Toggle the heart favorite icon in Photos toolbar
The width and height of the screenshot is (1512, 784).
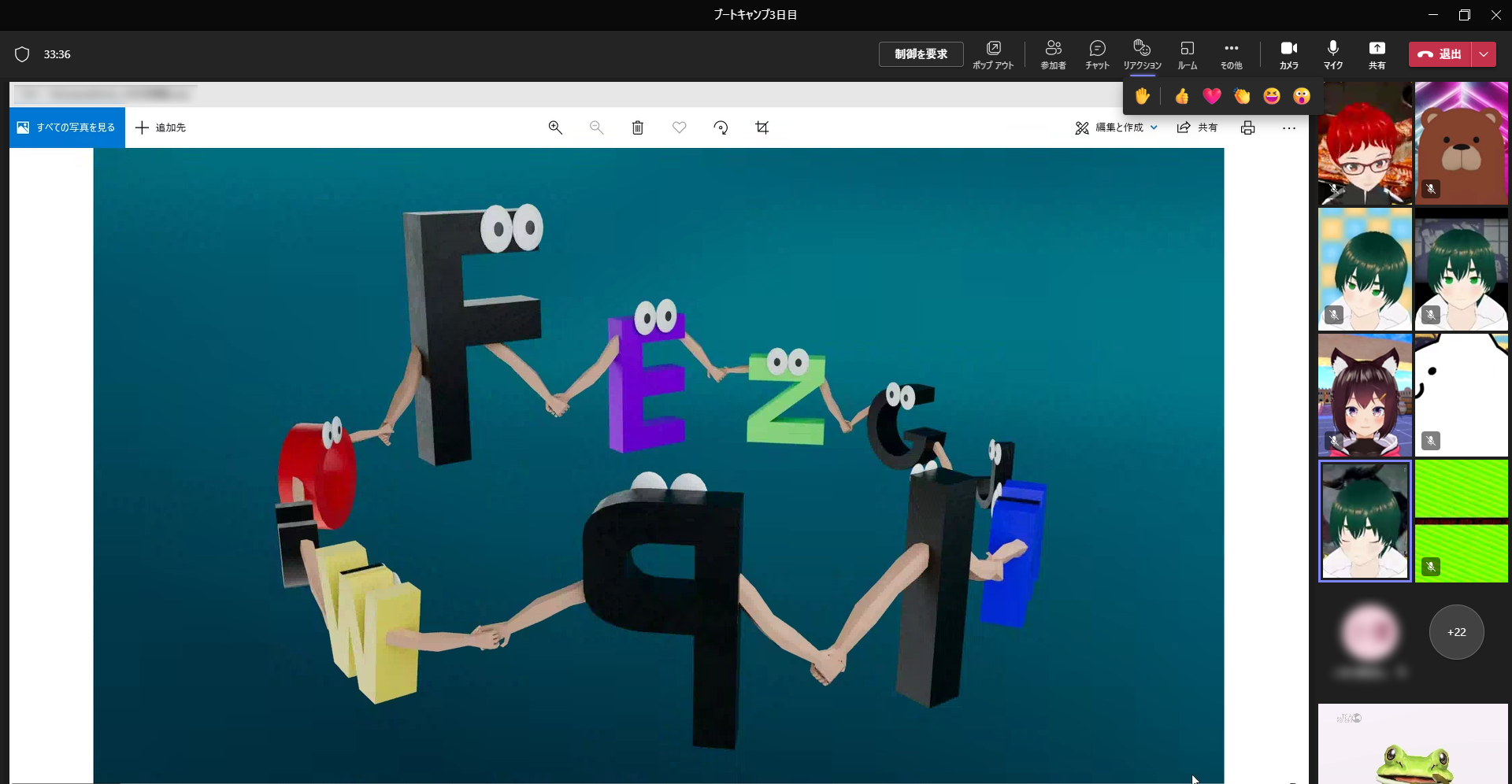point(680,128)
